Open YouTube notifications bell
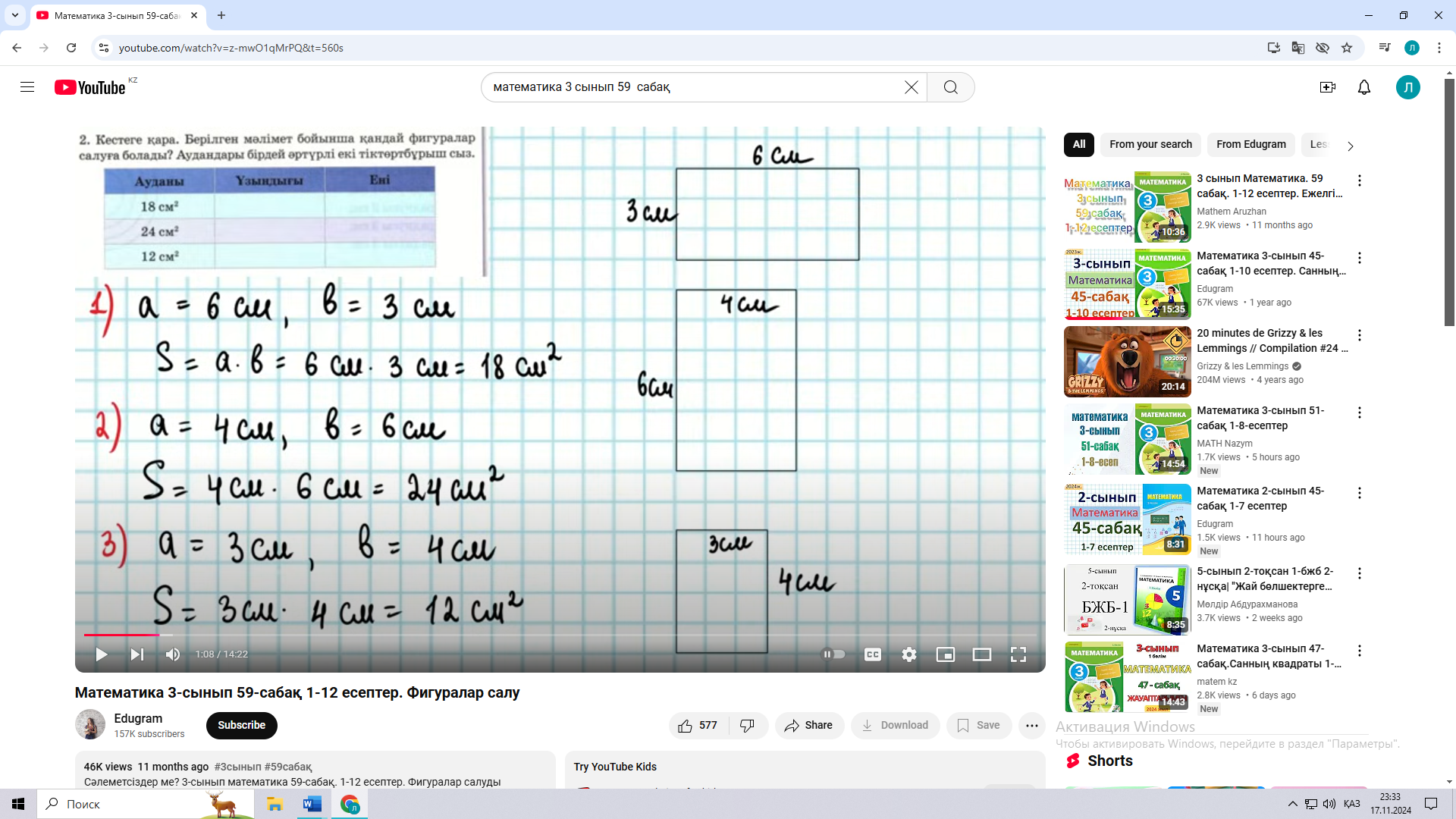 click(x=1363, y=87)
